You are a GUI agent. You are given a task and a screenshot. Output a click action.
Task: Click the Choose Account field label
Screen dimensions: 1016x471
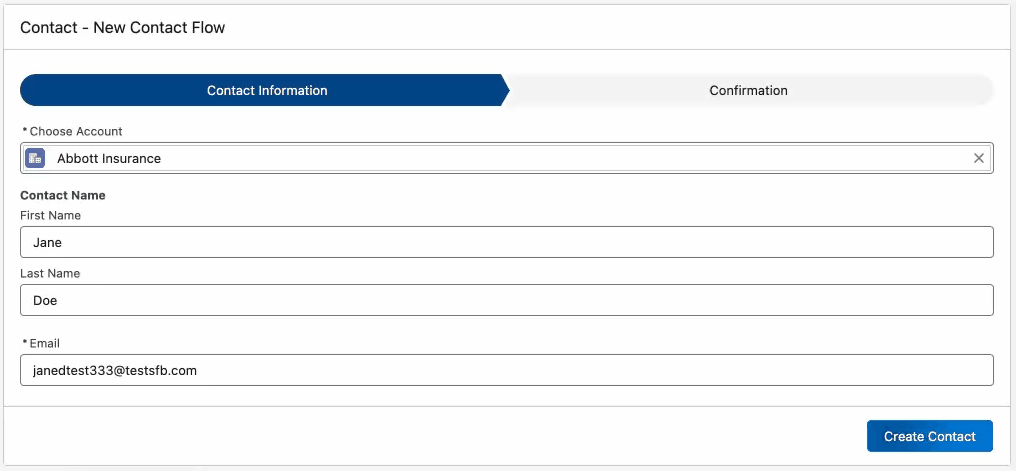tap(76, 132)
